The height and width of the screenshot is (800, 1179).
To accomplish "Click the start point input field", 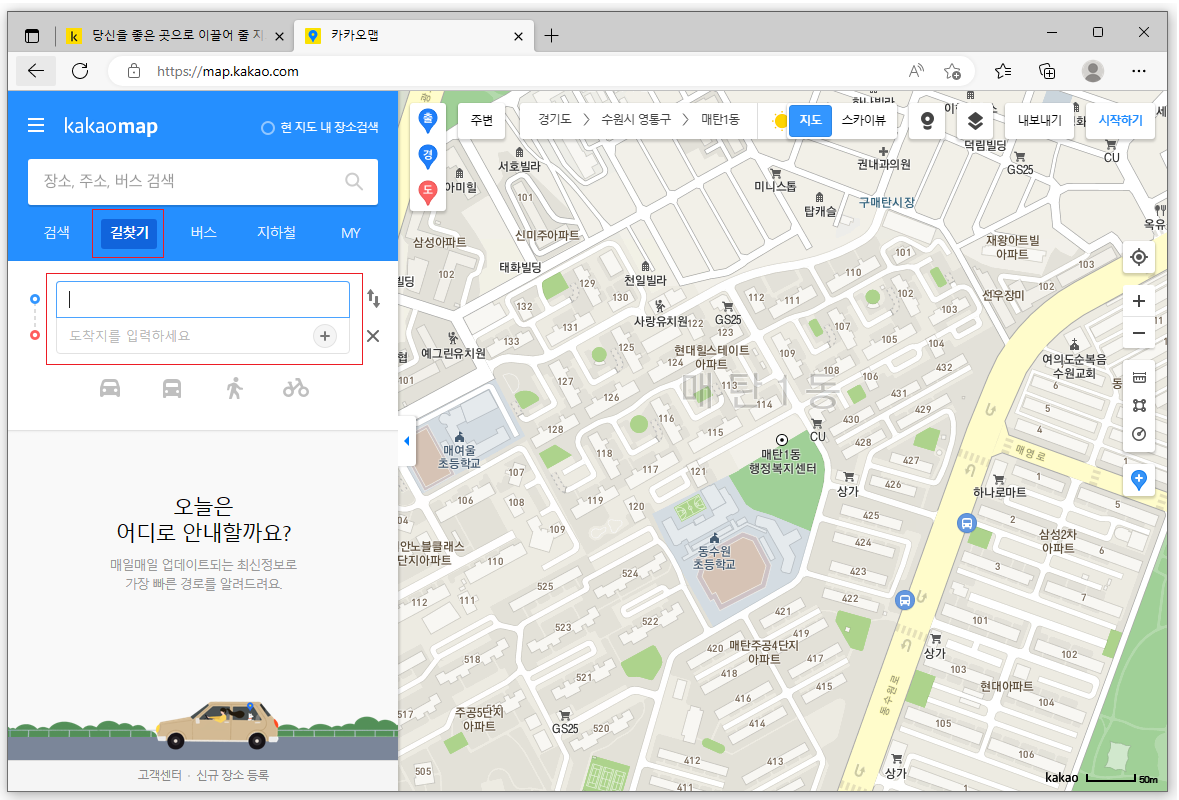I will point(203,299).
